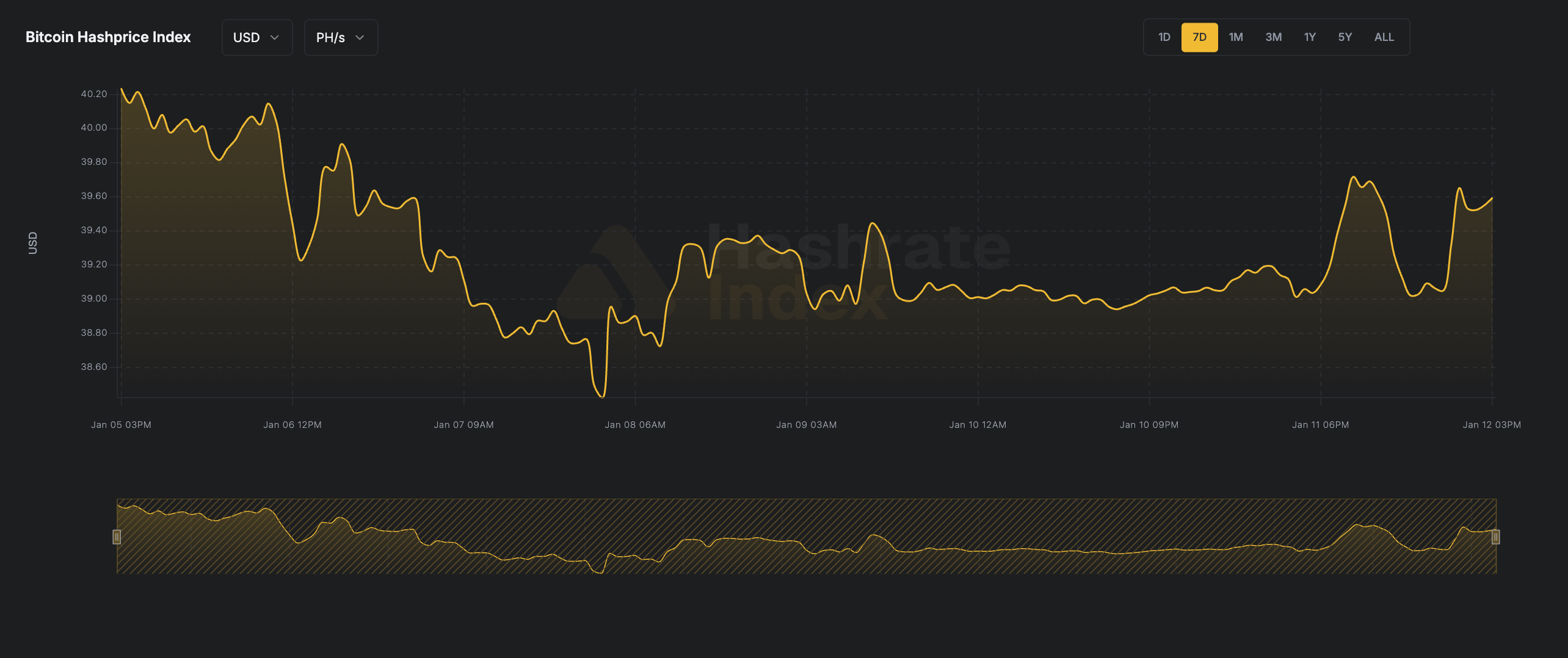Switch to the 3M view
The image size is (1568, 658).
coord(1273,37)
